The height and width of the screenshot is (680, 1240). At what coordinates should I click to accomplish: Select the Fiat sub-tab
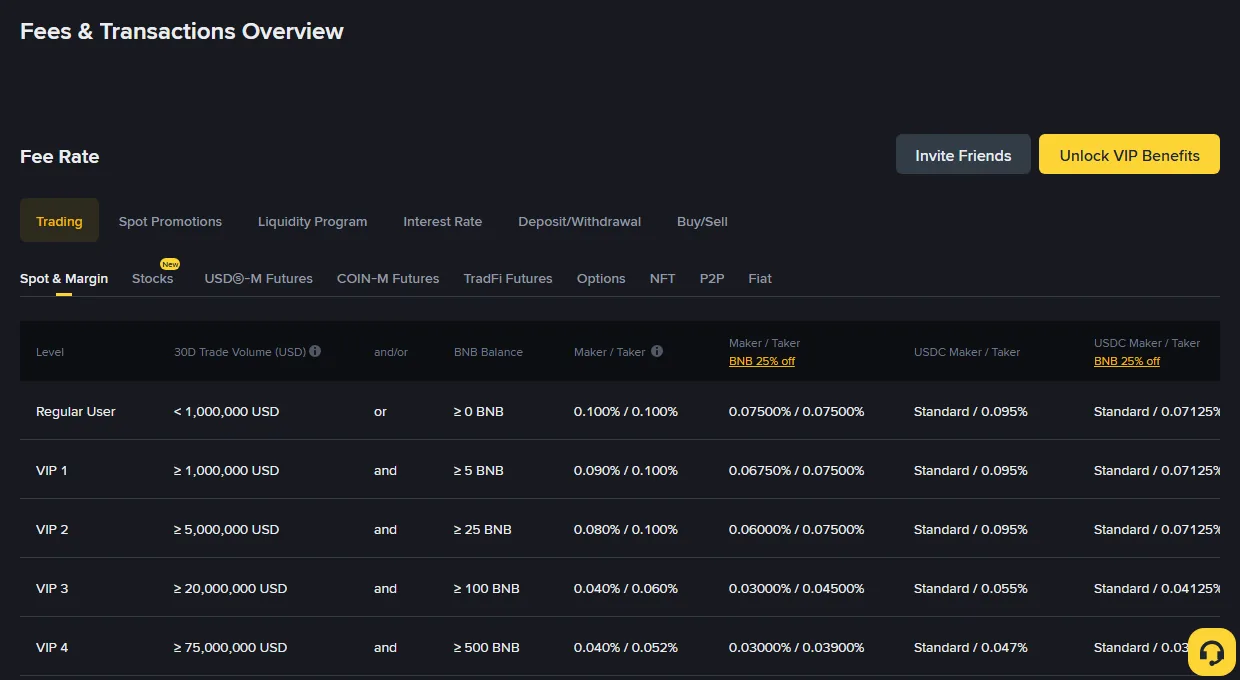(760, 278)
